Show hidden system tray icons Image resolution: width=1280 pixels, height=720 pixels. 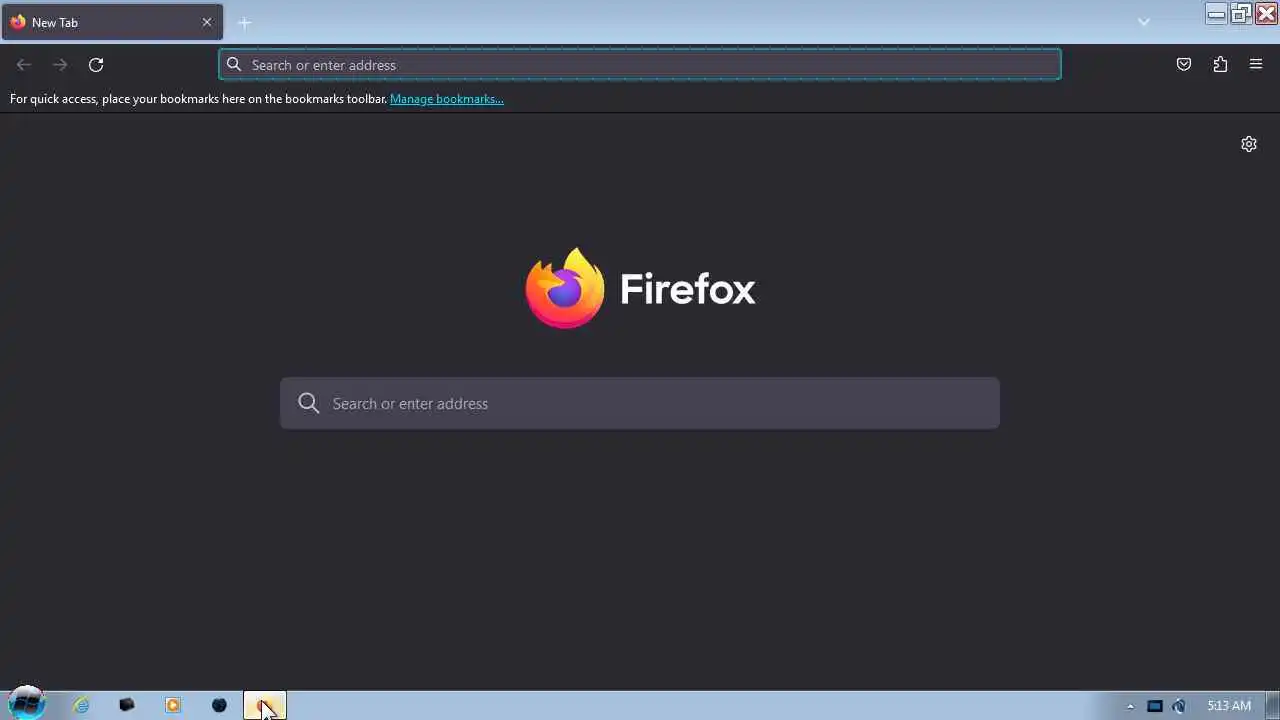[x=1131, y=706]
